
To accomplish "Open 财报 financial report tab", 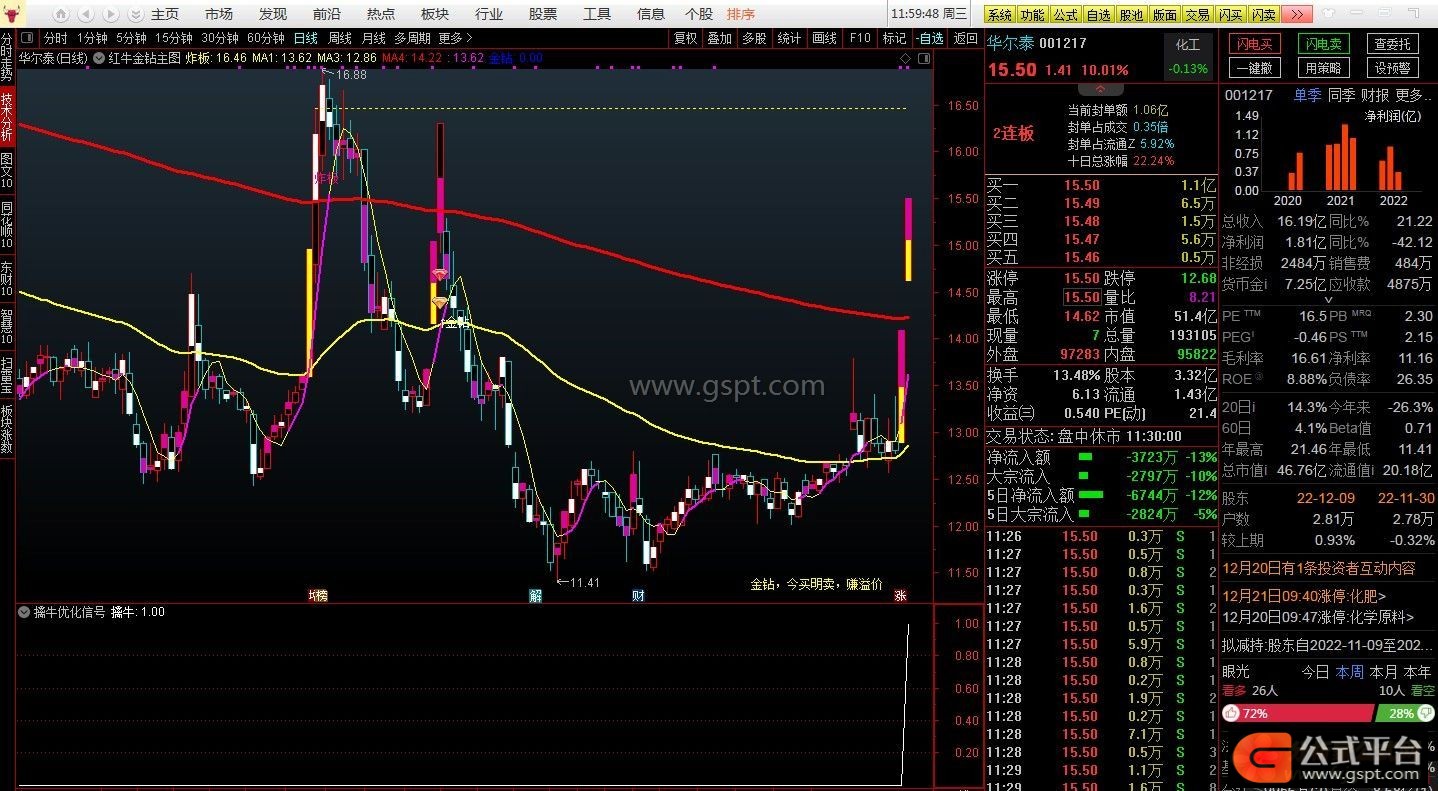I will pyautogui.click(x=1375, y=95).
